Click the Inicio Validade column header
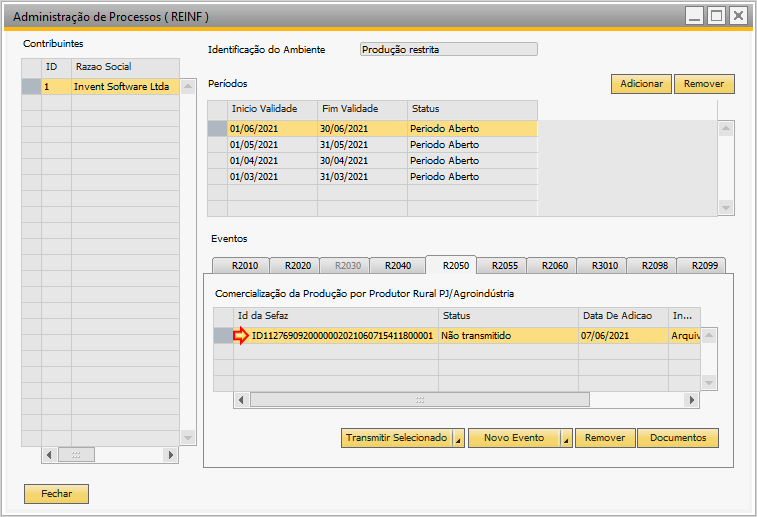The image size is (757, 517). click(x=272, y=109)
